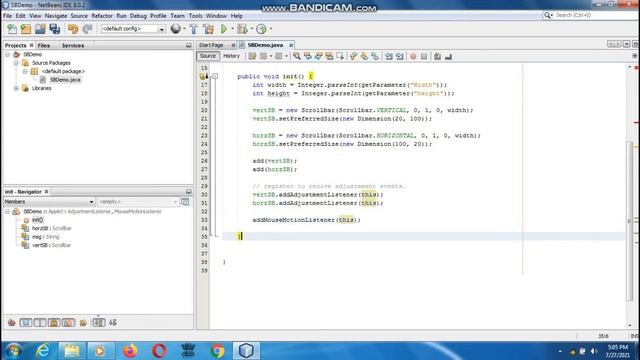The height and width of the screenshot is (360, 640).
Task: Toggle Highlight Search in editor toolbar
Action: (329, 56)
